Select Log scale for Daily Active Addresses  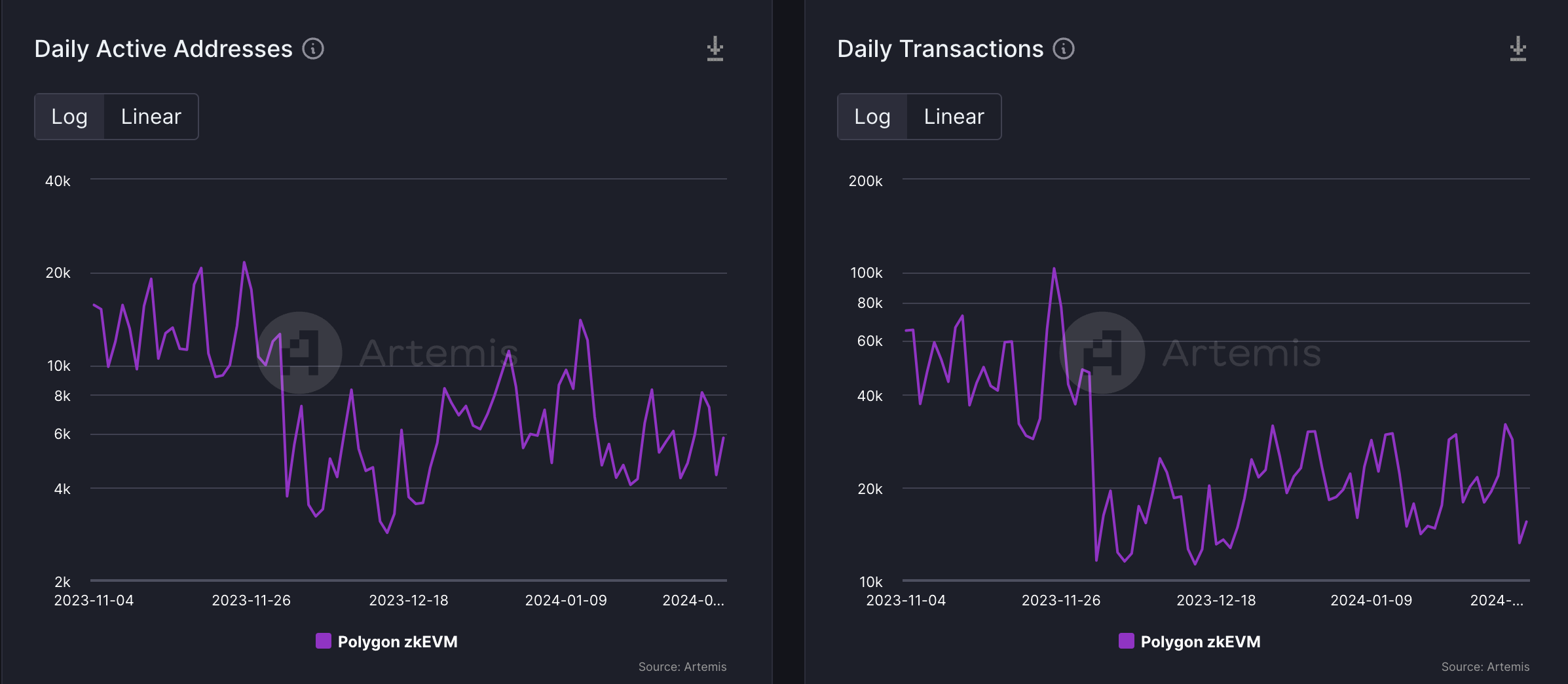click(69, 117)
